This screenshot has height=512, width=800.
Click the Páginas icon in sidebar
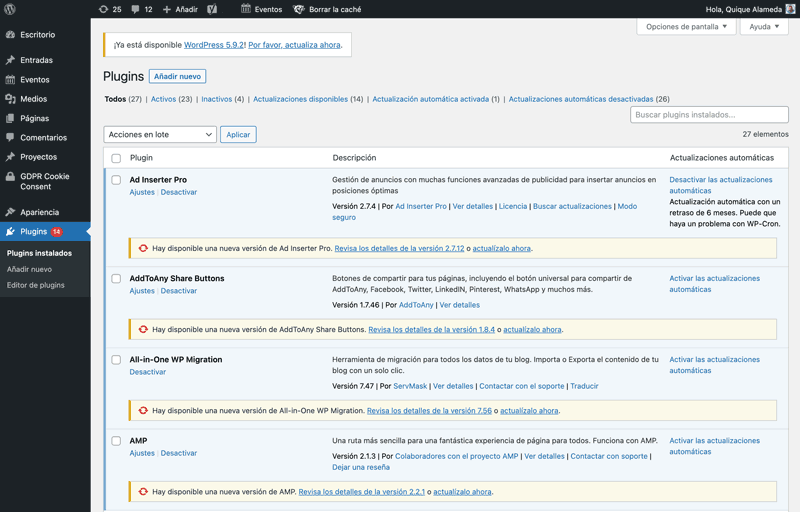tap(10, 118)
